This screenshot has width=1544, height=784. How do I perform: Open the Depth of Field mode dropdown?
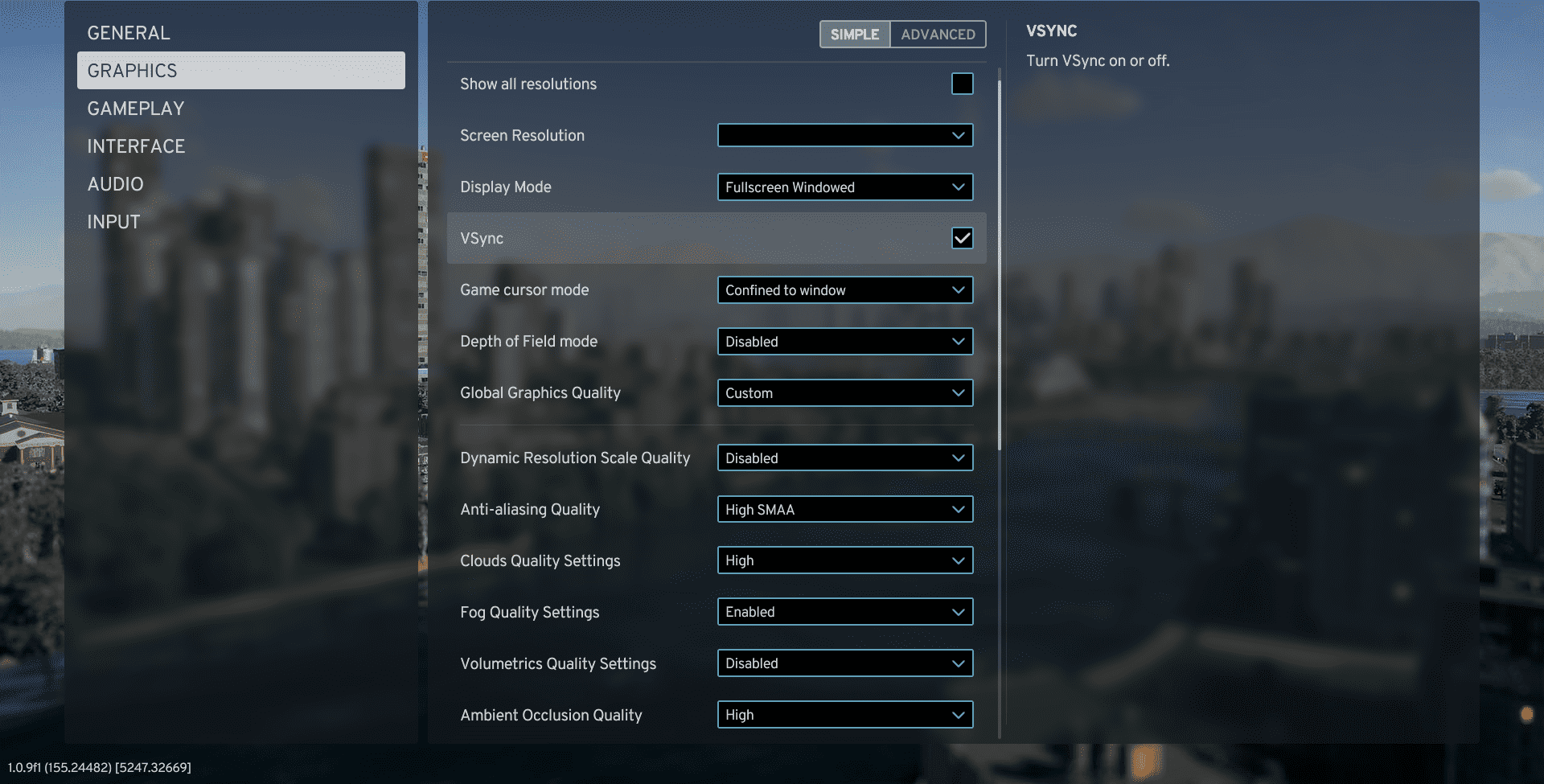point(844,342)
